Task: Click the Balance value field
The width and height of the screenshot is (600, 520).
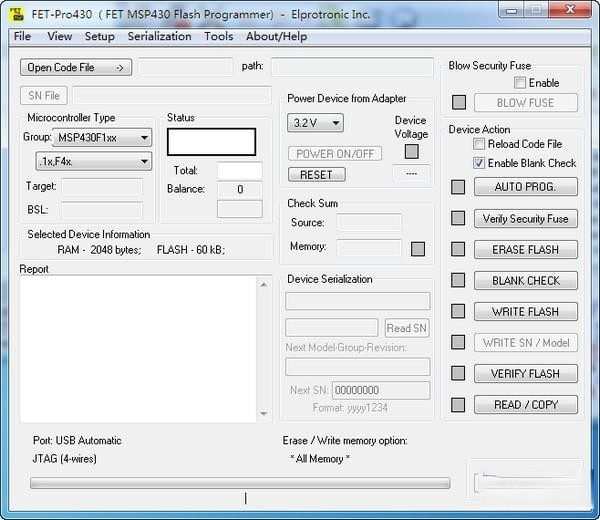Action: (240, 189)
